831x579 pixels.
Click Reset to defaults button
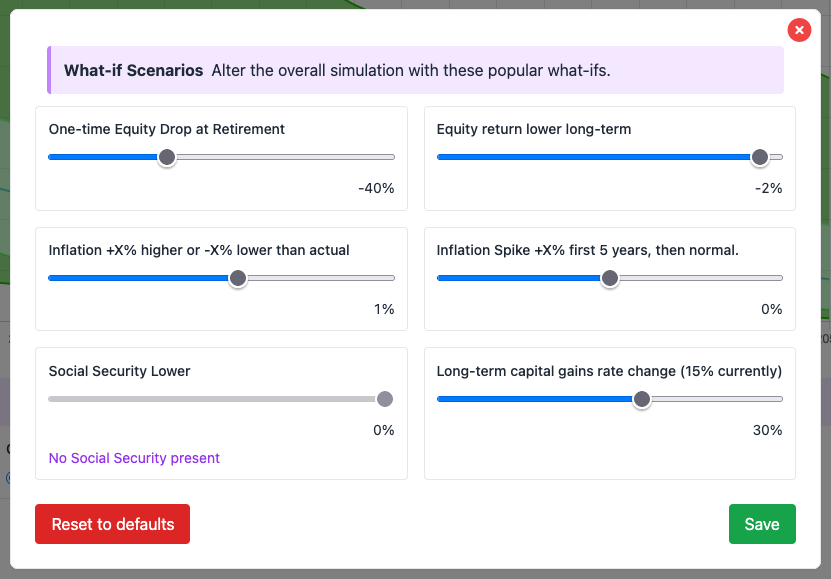tap(112, 524)
